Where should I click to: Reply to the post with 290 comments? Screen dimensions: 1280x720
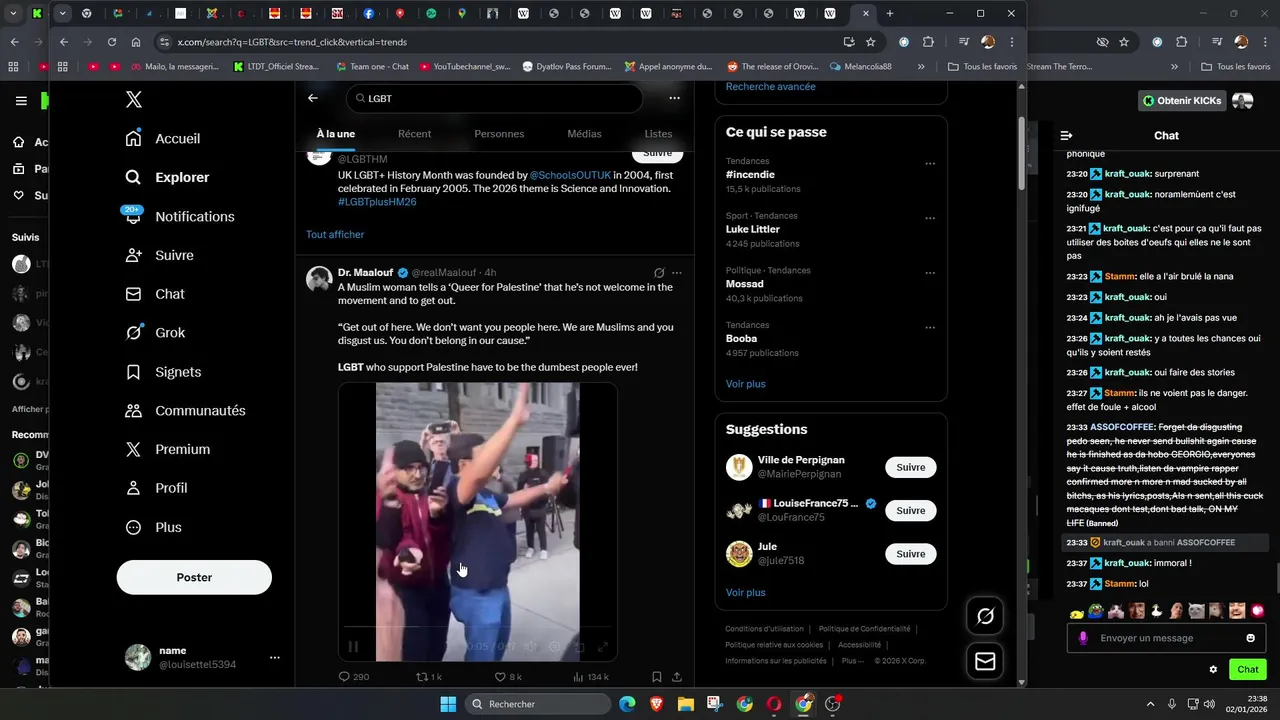(354, 677)
